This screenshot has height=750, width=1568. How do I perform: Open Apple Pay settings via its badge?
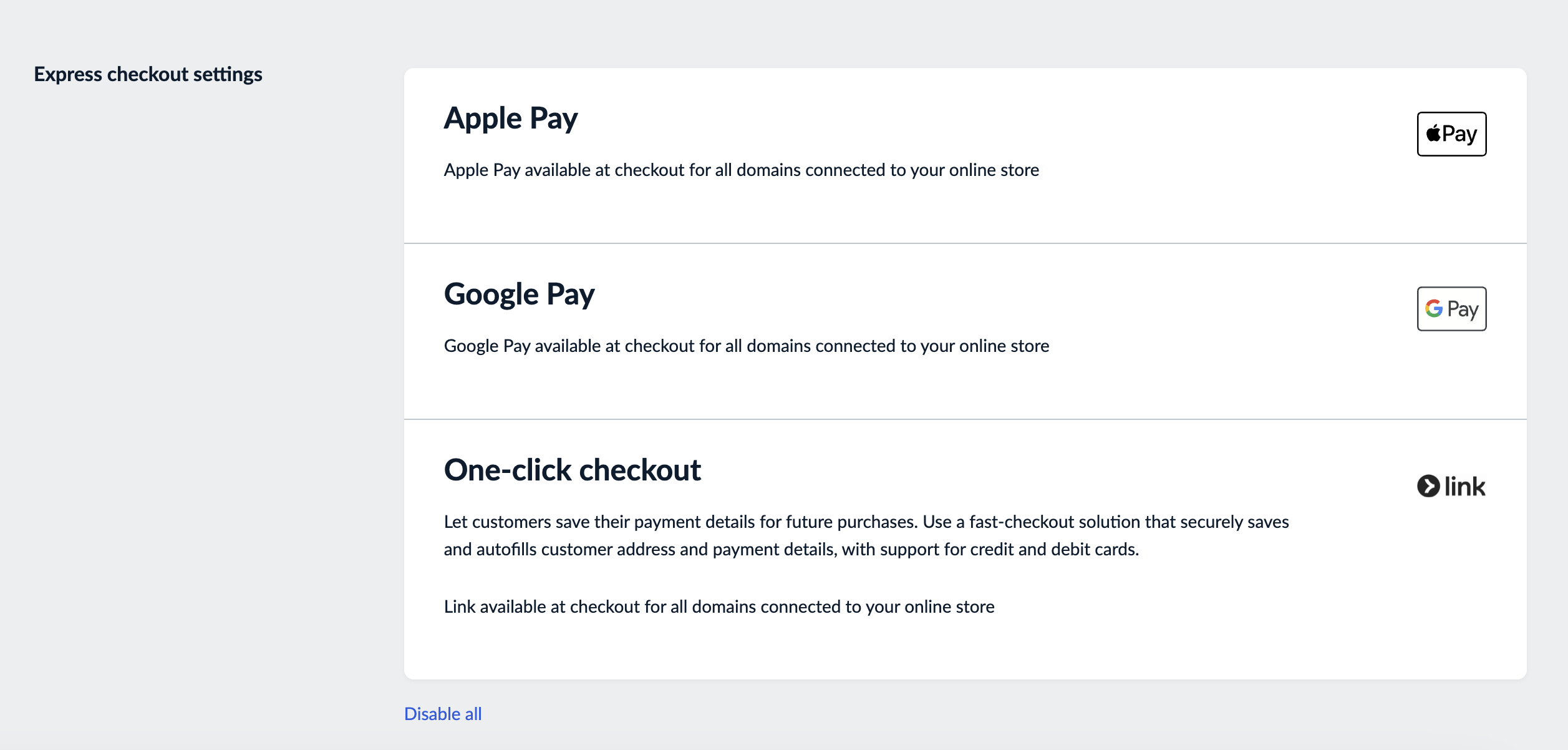(1451, 134)
